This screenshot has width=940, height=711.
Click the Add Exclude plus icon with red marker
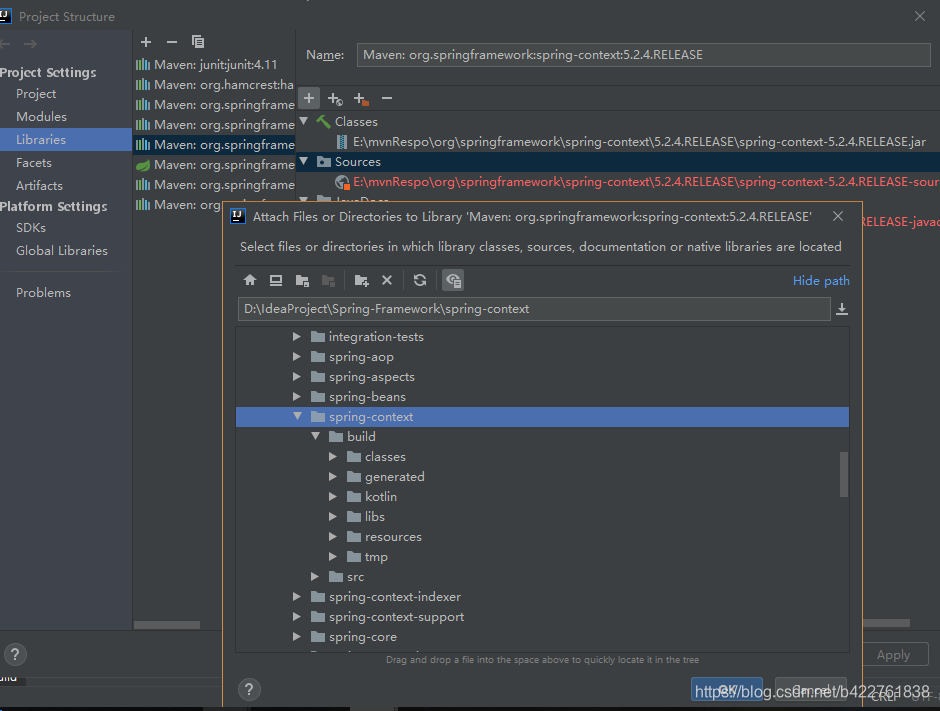point(361,98)
